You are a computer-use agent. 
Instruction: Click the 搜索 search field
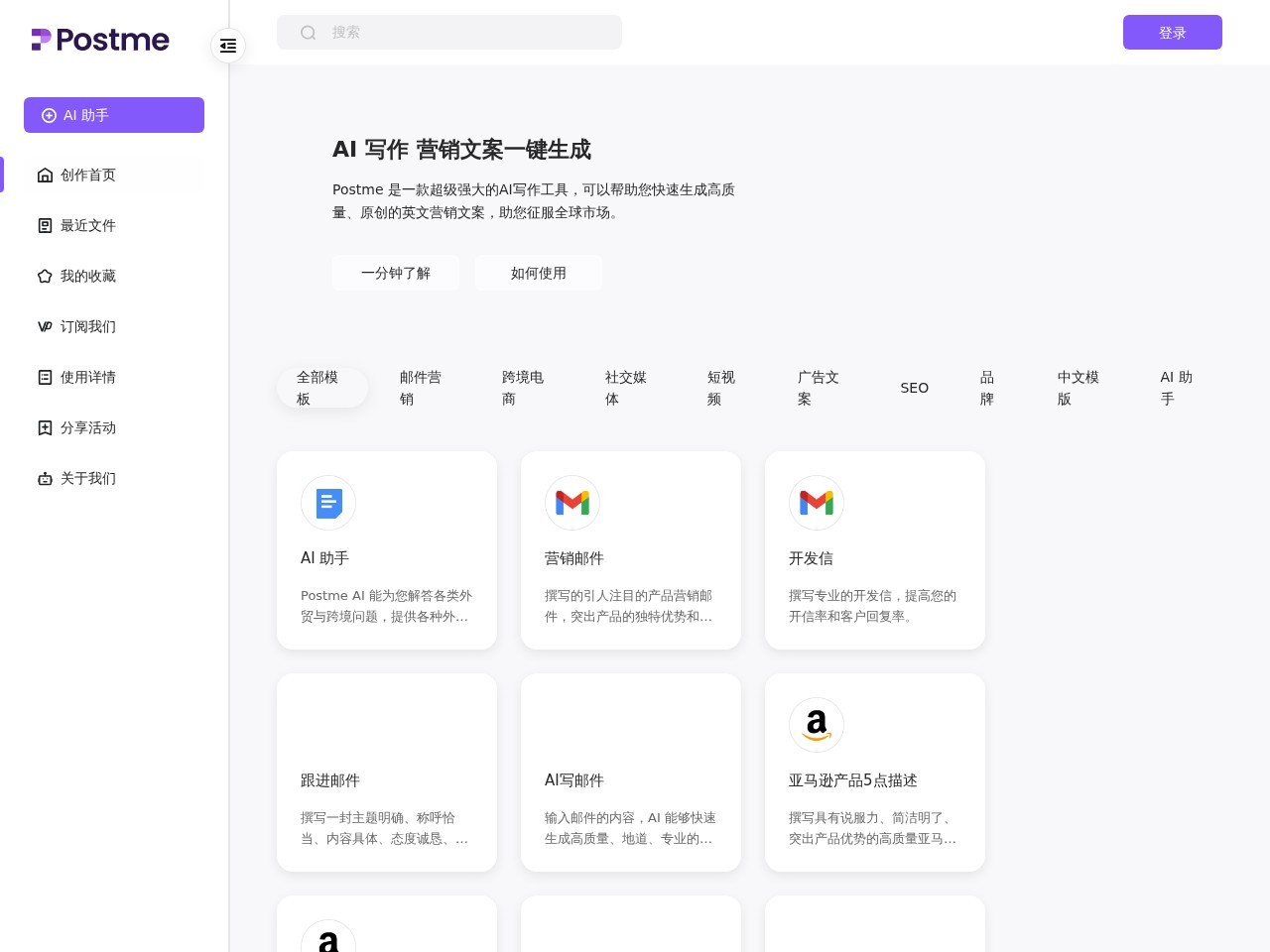[448, 32]
